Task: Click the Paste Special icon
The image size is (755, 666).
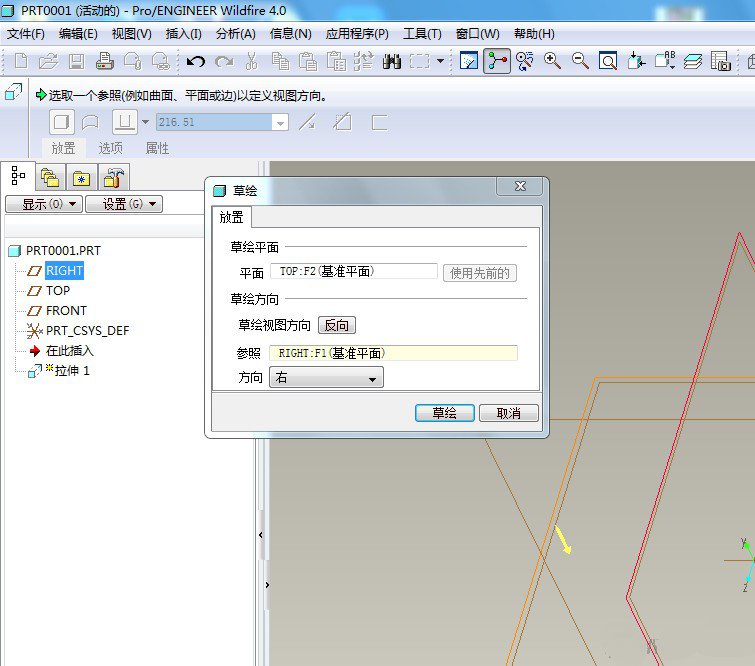Action: coord(336,61)
